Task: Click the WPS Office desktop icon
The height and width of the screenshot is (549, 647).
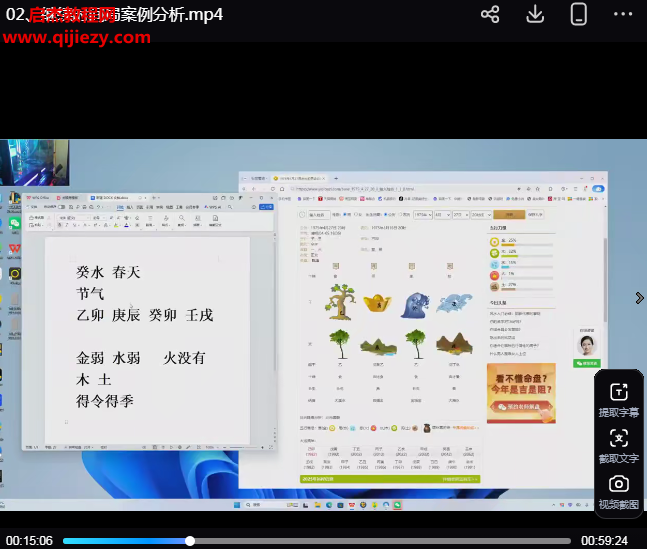Action: coord(14,248)
